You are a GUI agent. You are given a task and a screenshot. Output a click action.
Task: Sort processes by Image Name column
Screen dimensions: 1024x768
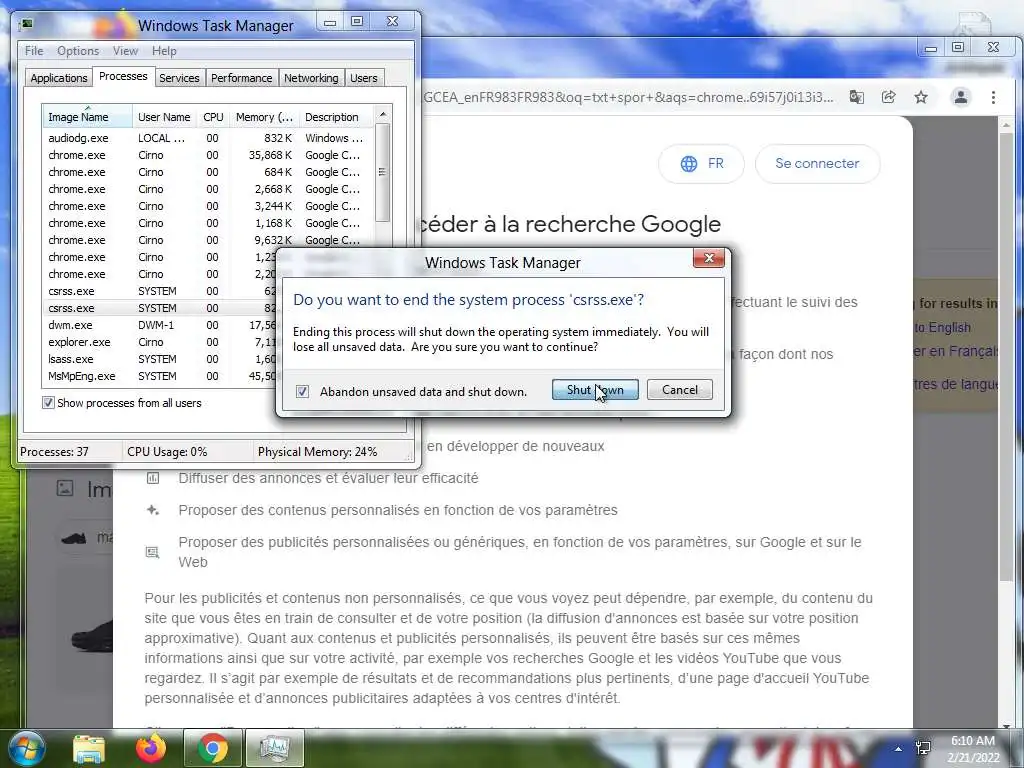[87, 117]
